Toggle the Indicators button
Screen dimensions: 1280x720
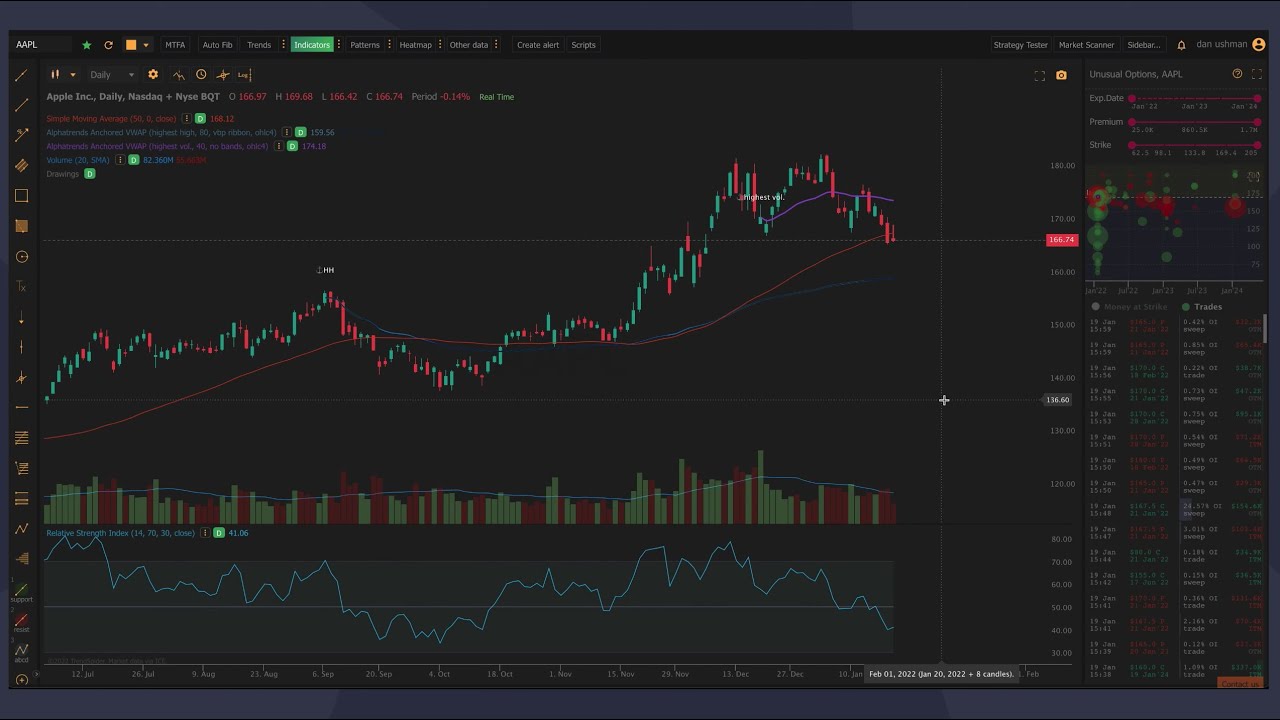[x=312, y=45]
